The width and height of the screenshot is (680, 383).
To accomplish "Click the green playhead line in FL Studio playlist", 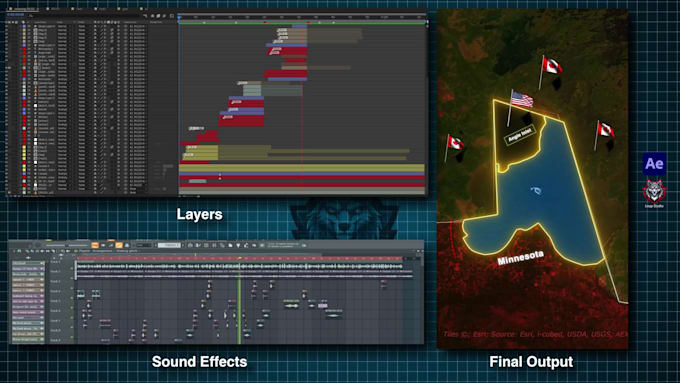I will (239, 301).
